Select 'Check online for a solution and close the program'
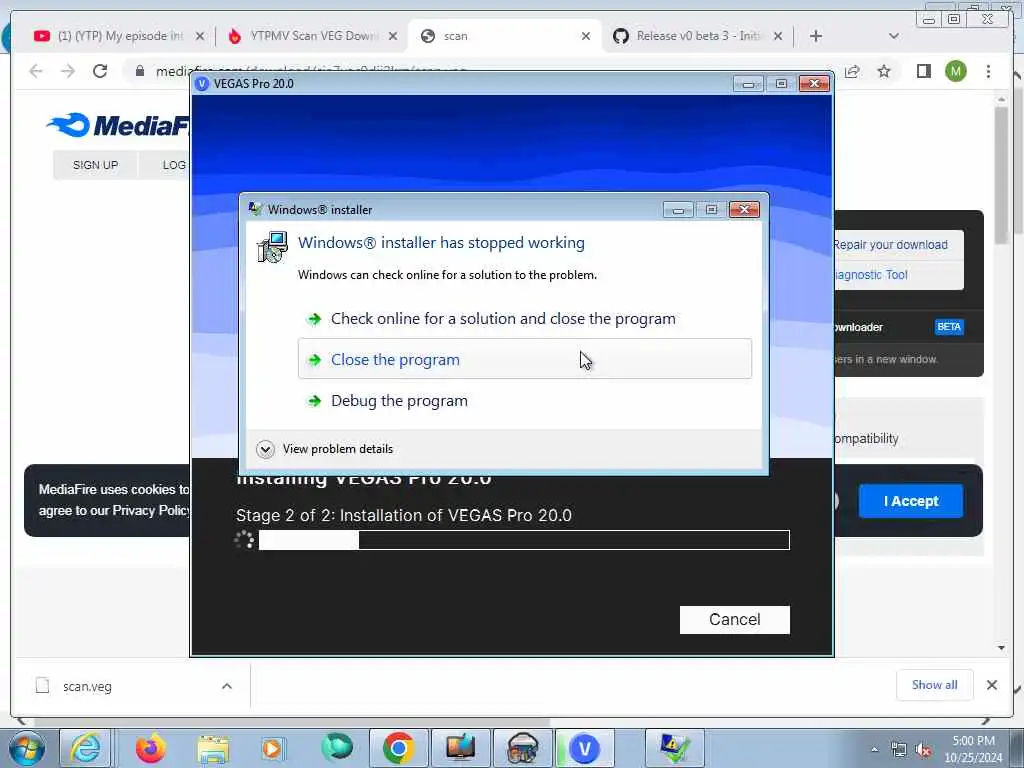This screenshot has width=1024, height=768. point(503,319)
